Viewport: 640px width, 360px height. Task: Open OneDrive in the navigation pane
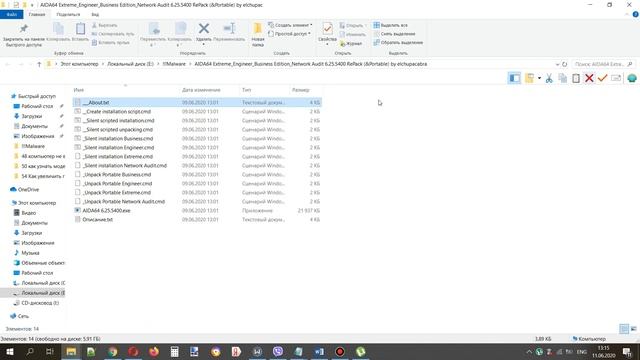tap(24, 190)
